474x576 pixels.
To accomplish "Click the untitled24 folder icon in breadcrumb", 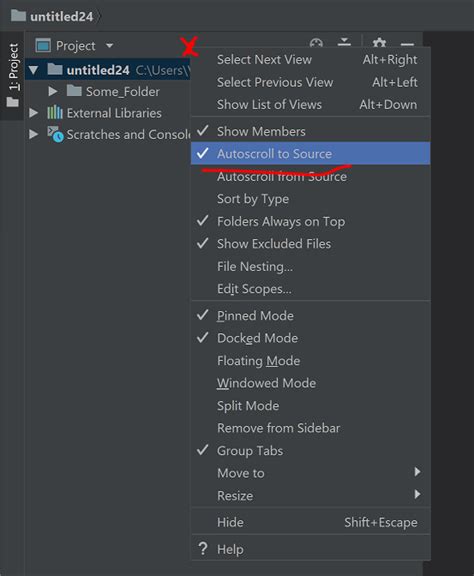I will [x=18, y=15].
